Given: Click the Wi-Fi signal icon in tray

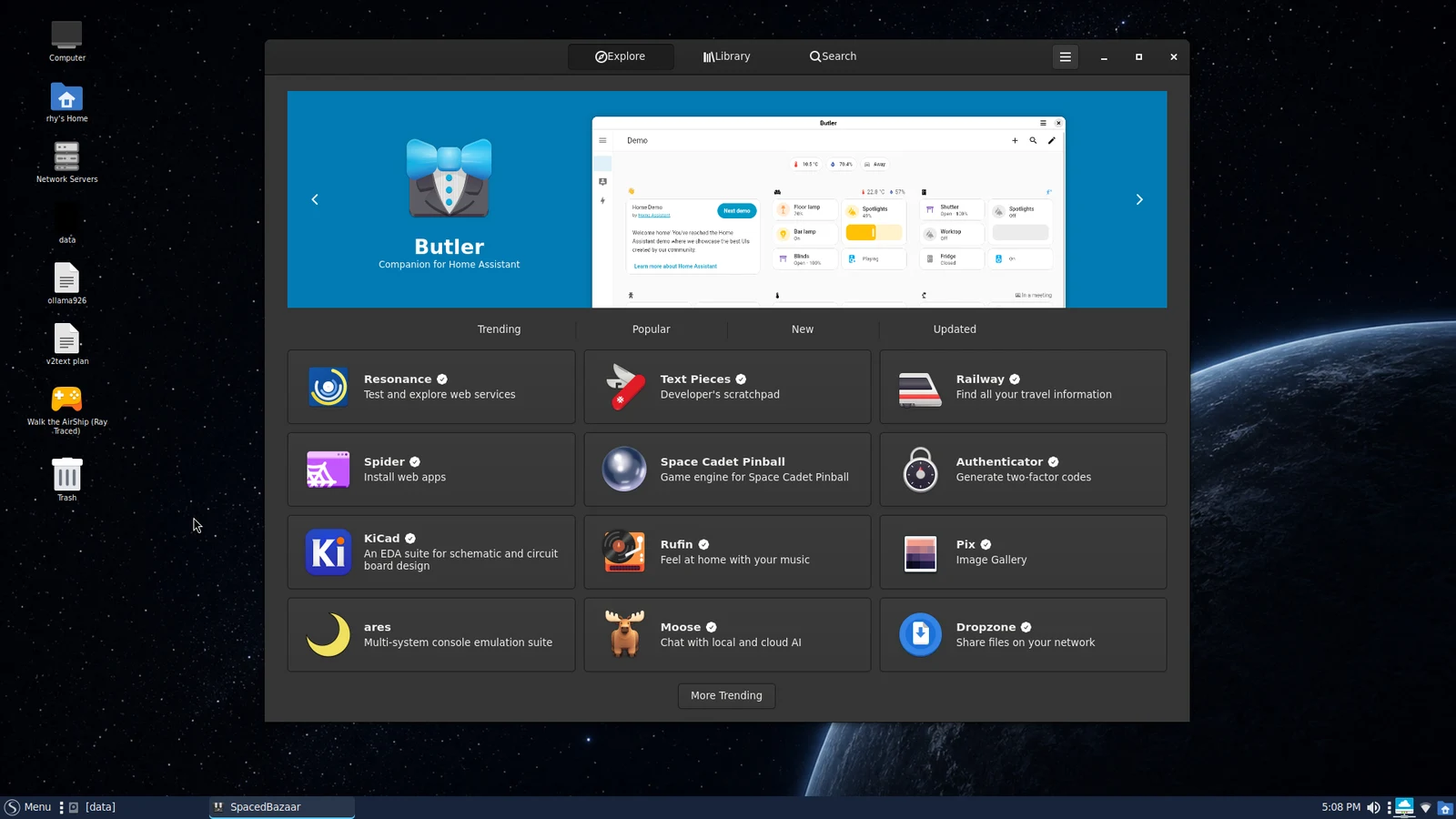Looking at the screenshot, I should click(1426, 807).
